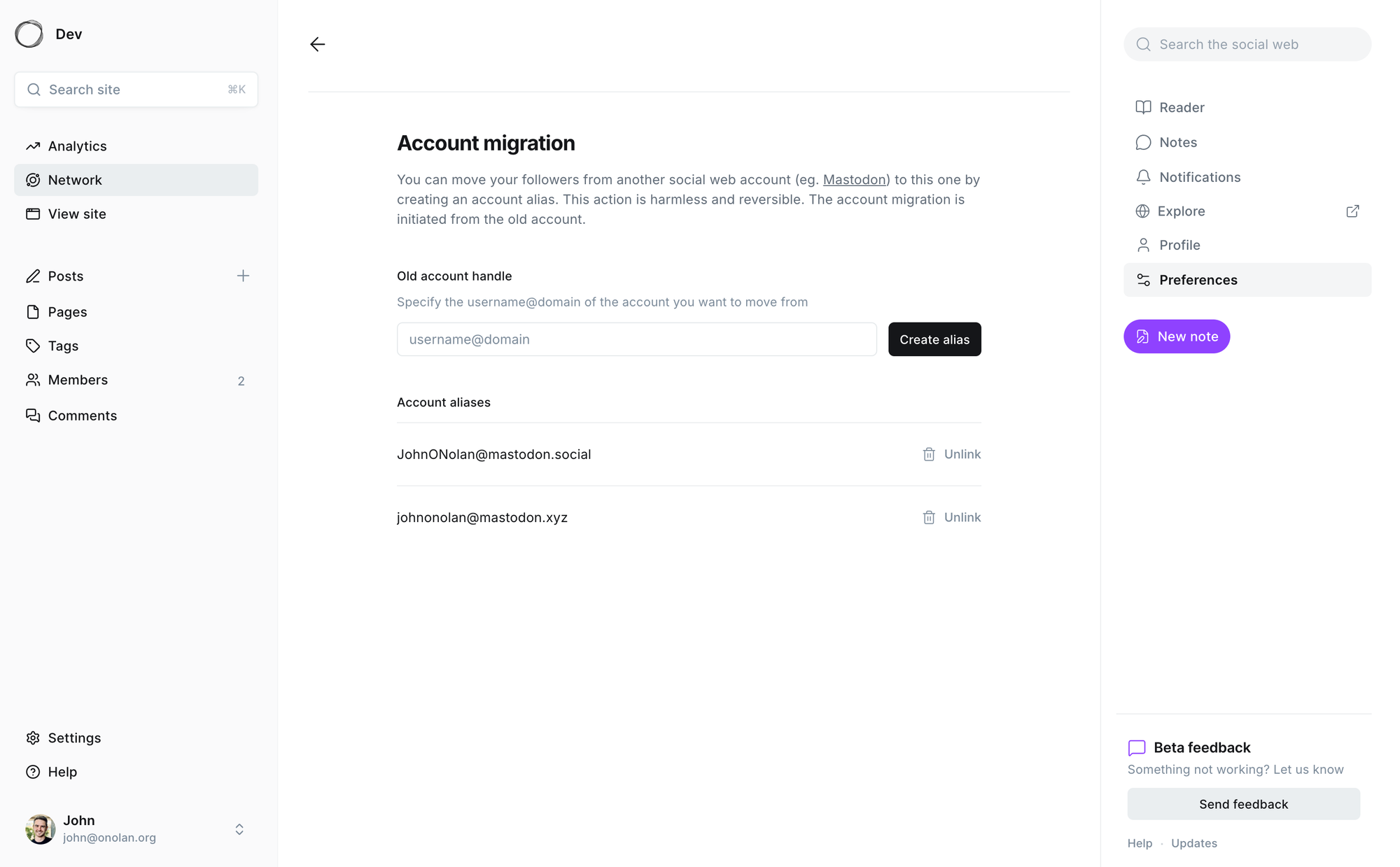
Task: Follow the Mastodon link
Action: [854, 180]
